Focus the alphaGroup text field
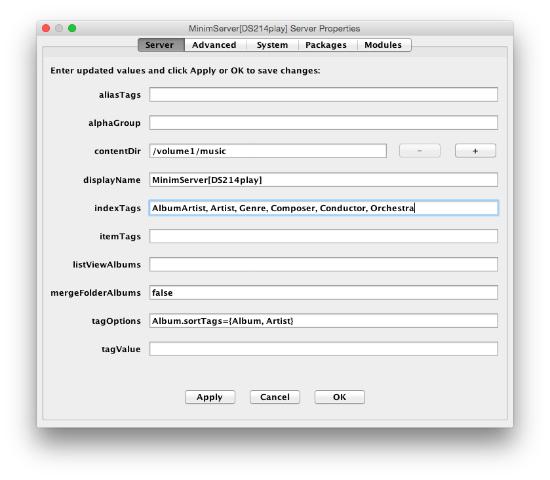Image resolution: width=550 pixels, height=480 pixels. [323, 123]
